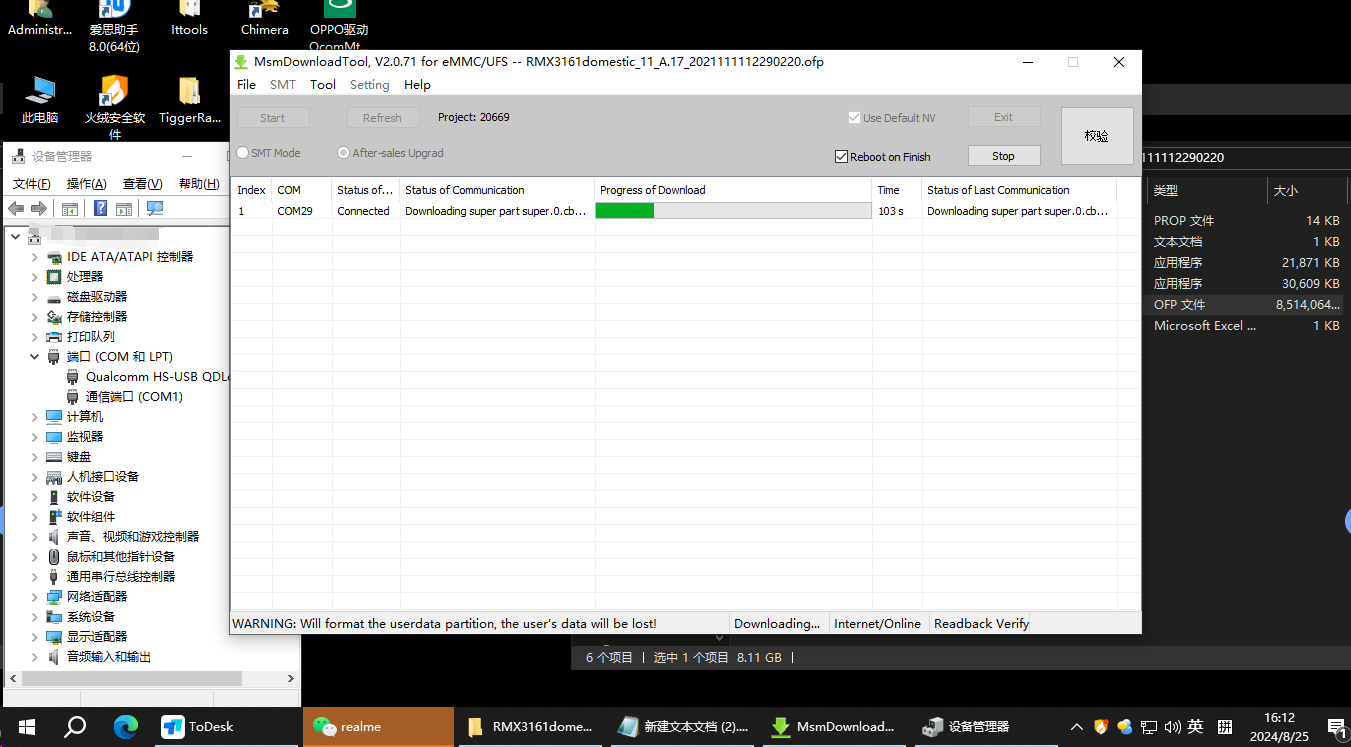Click the forward arrow in Device Manager toolbar
Image resolution: width=1351 pixels, height=747 pixels.
(39, 209)
